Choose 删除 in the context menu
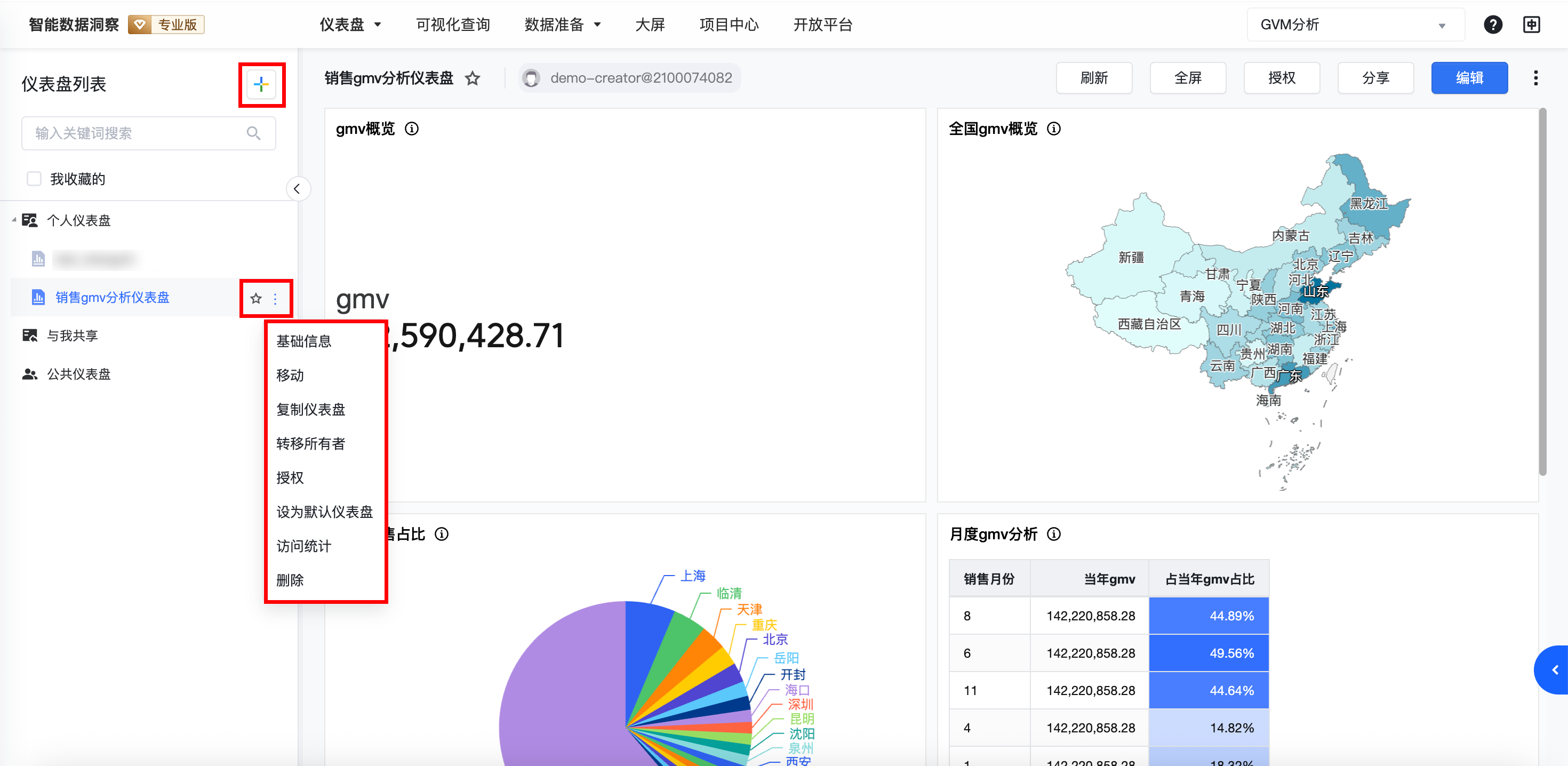Image resolution: width=1568 pixels, height=766 pixels. click(x=290, y=580)
